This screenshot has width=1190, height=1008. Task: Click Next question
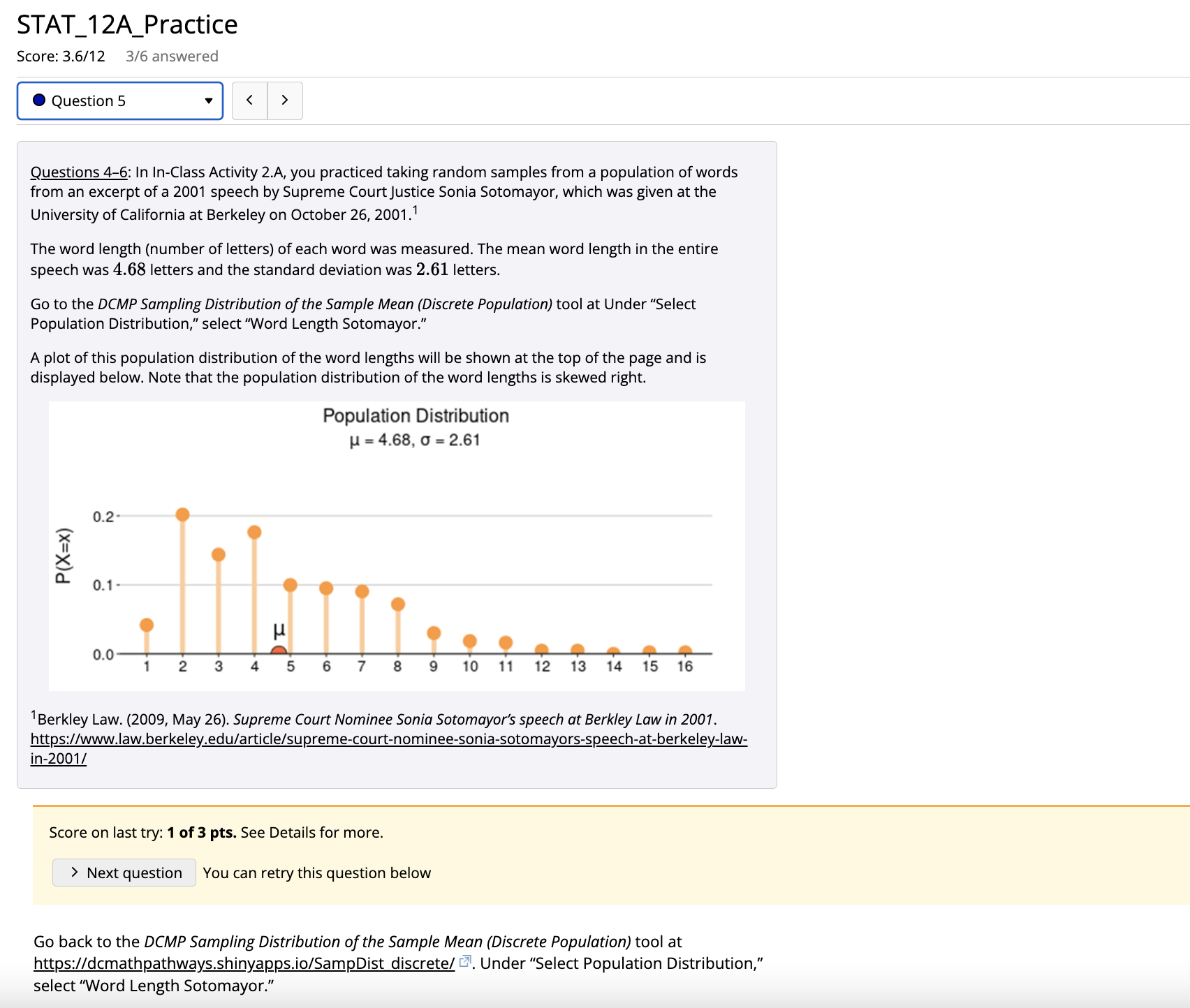click(x=124, y=873)
